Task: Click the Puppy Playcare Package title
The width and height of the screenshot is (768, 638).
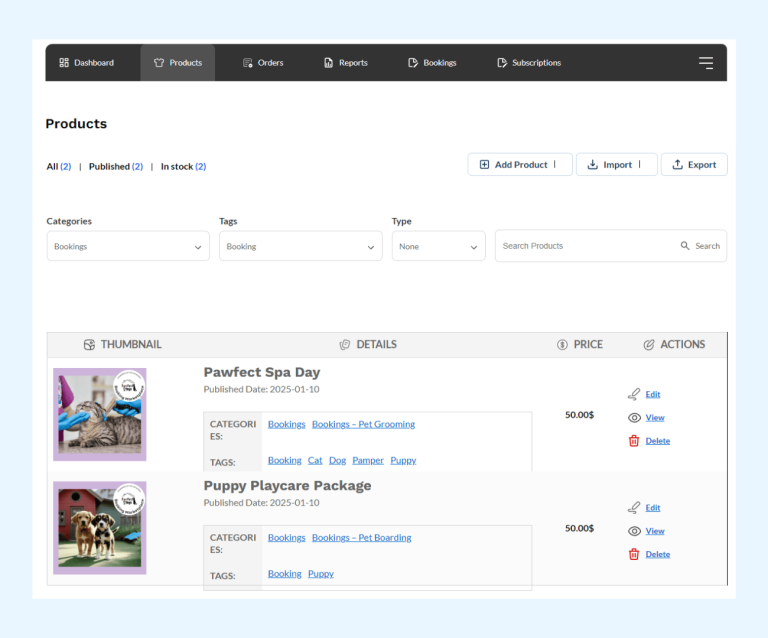Action: (x=288, y=486)
